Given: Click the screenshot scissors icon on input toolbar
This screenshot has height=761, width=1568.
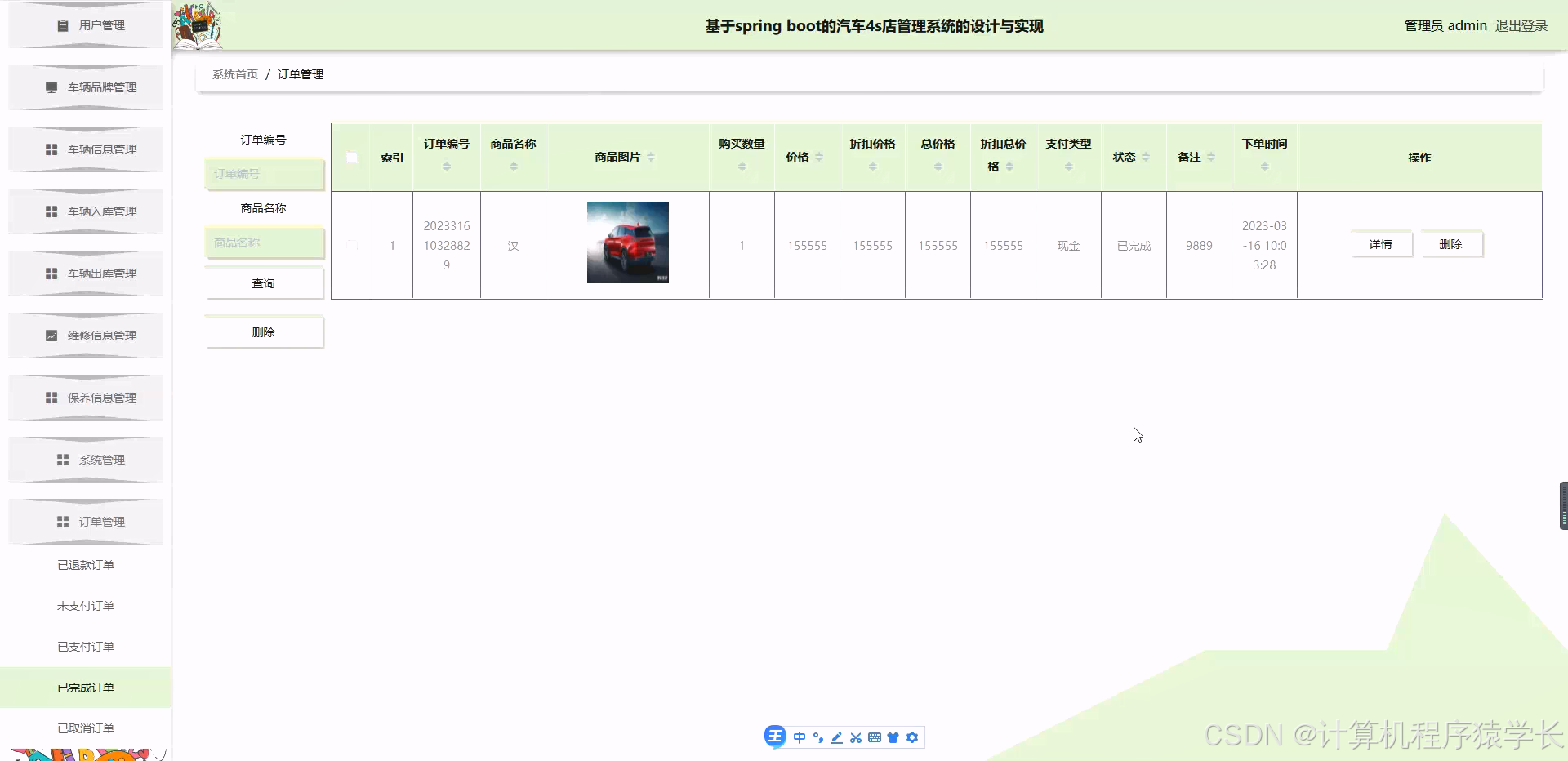Looking at the screenshot, I should click(856, 737).
